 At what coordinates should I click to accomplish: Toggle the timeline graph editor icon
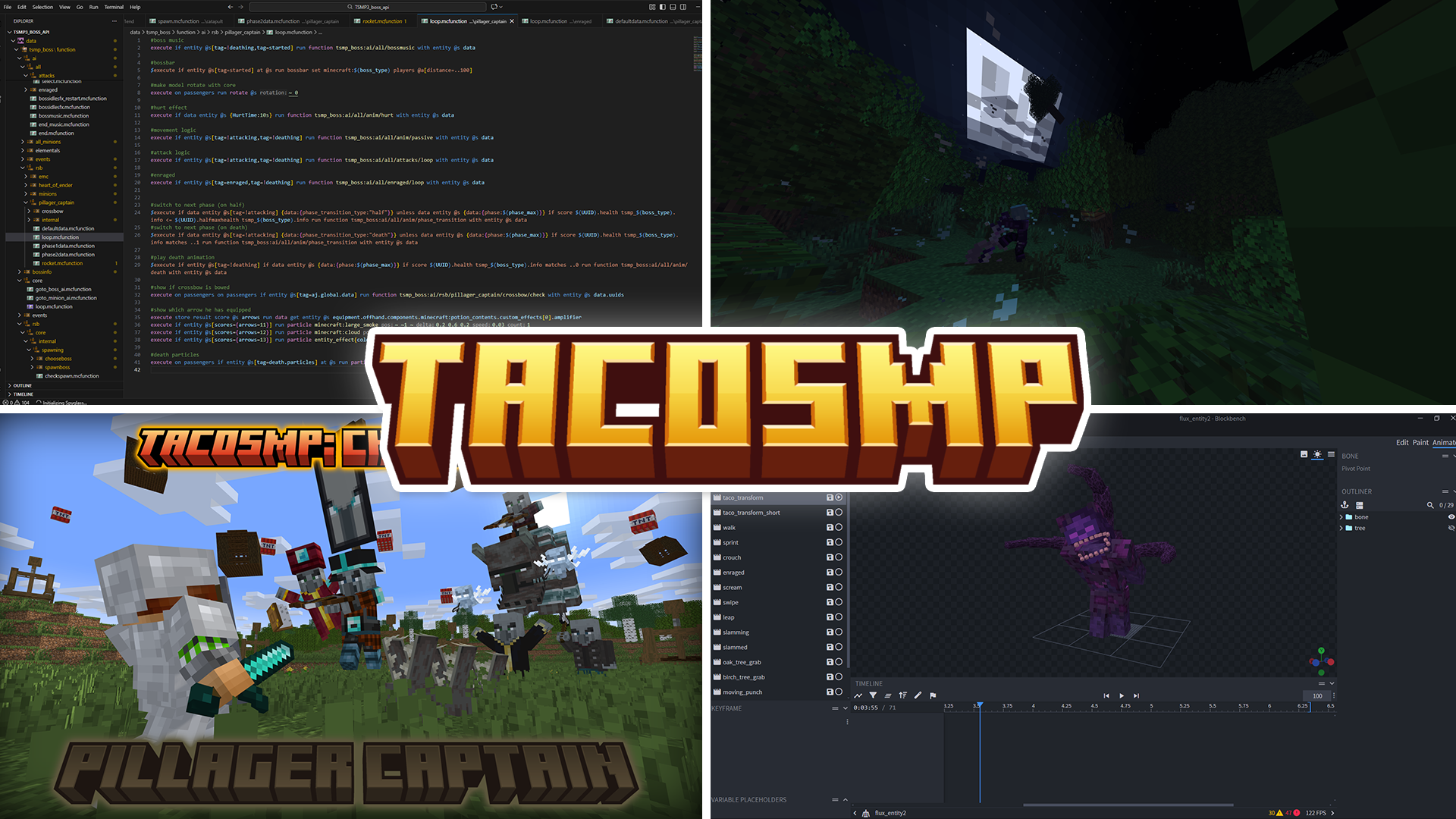[x=858, y=695]
